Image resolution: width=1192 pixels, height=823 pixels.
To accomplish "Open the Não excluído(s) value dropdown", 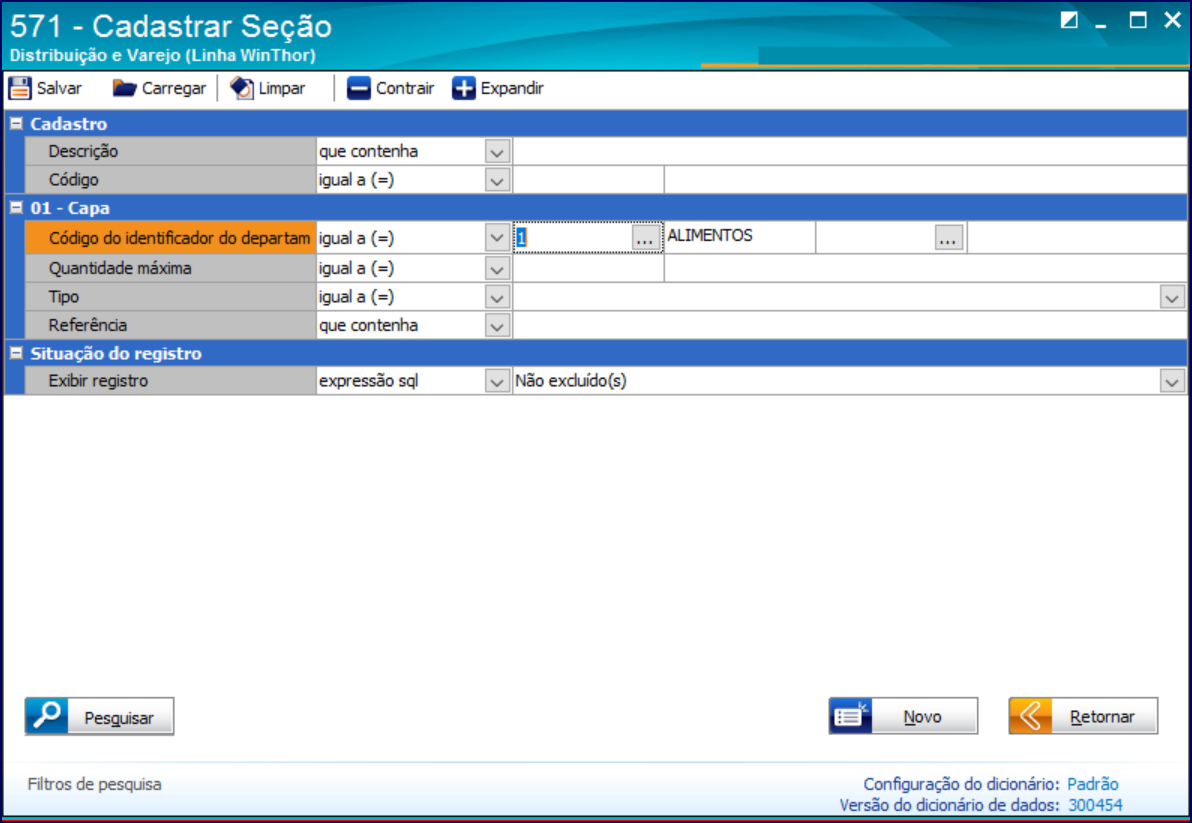I will point(1171,381).
